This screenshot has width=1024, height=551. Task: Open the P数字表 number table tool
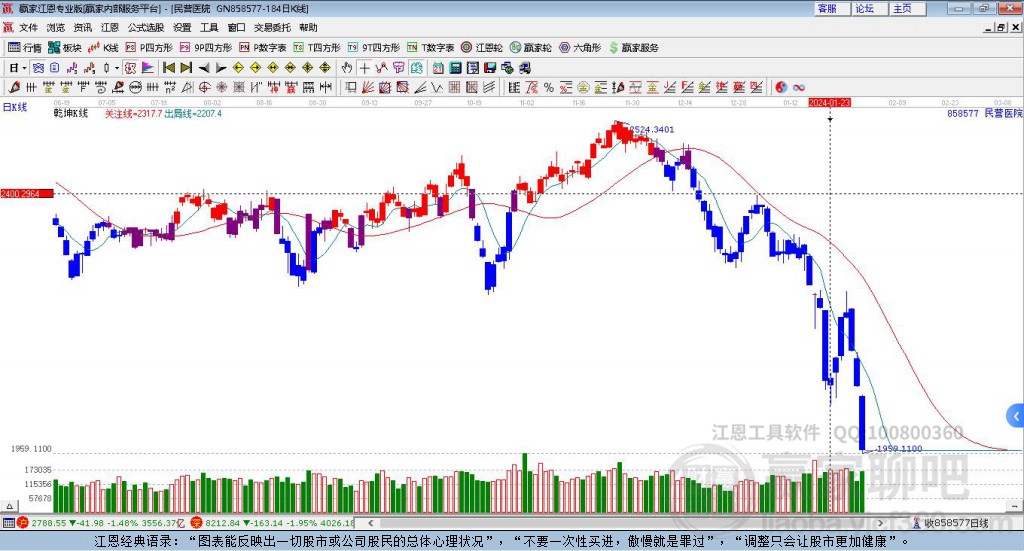263,48
